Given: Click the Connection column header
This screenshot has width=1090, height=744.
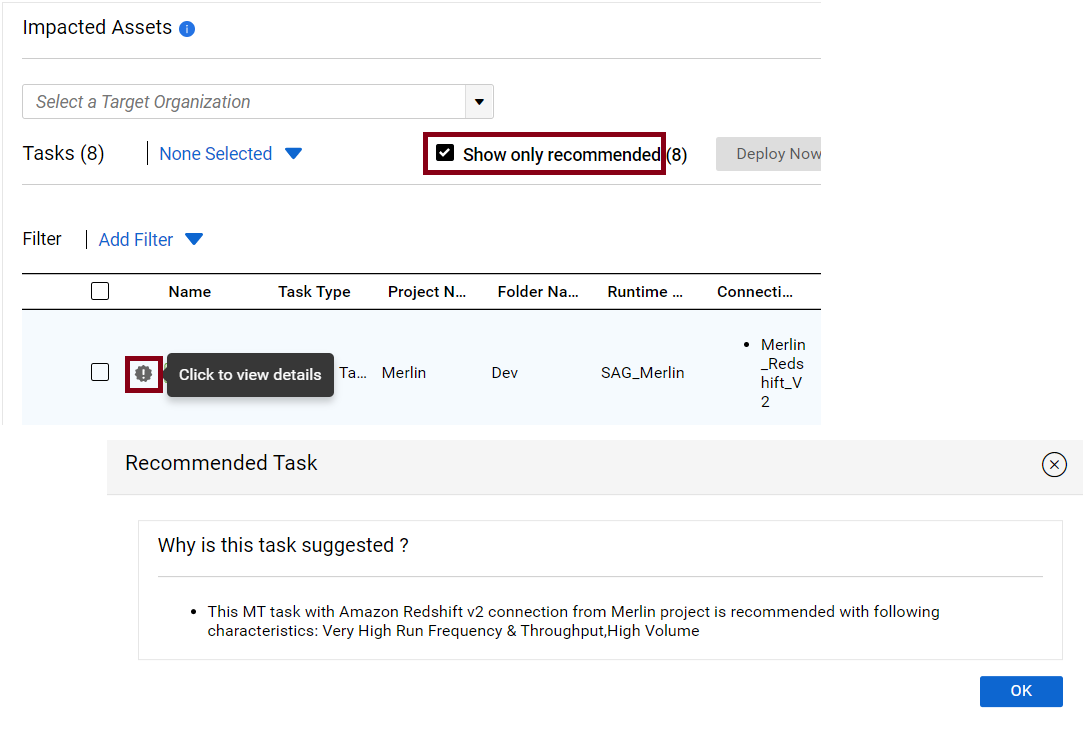Looking at the screenshot, I should pos(755,292).
